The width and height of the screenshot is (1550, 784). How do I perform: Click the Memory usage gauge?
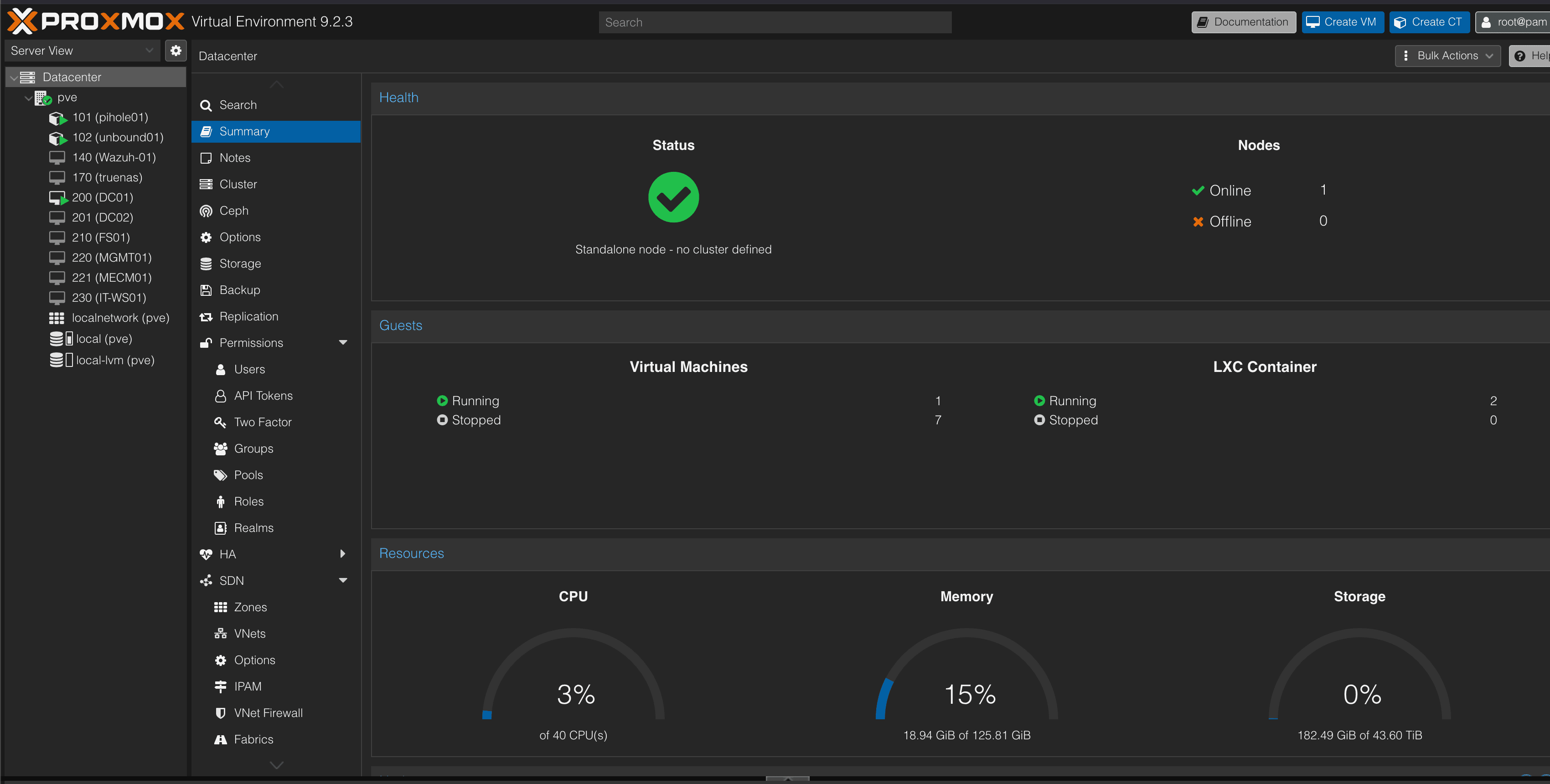pos(966,674)
